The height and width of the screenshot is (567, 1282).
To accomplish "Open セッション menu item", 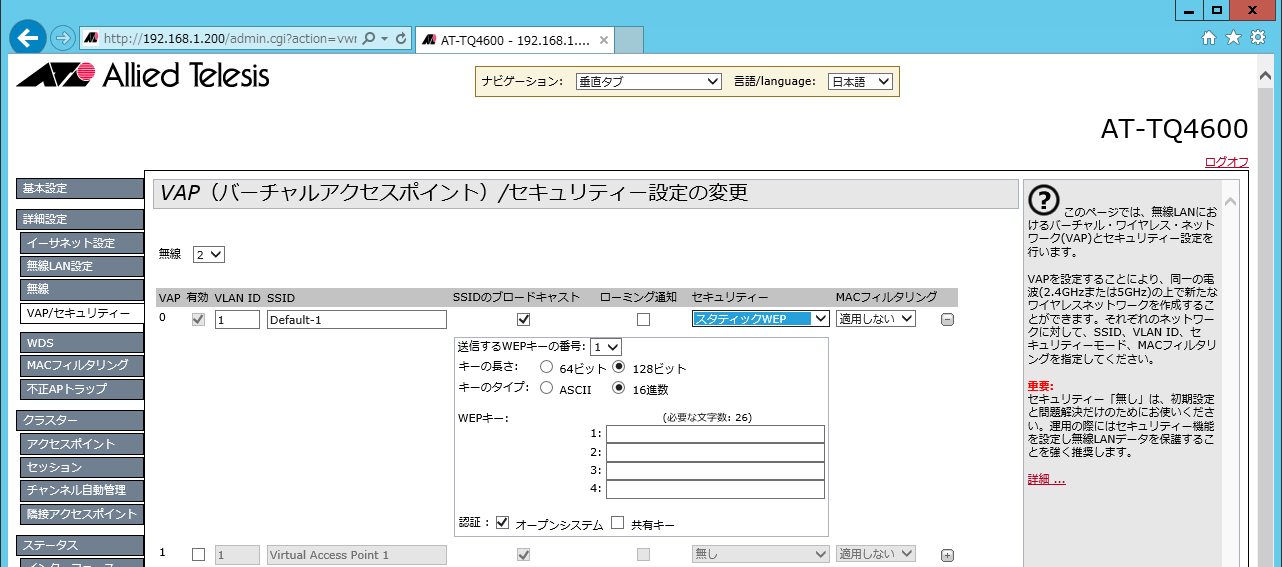I will pyautogui.click(x=82, y=468).
